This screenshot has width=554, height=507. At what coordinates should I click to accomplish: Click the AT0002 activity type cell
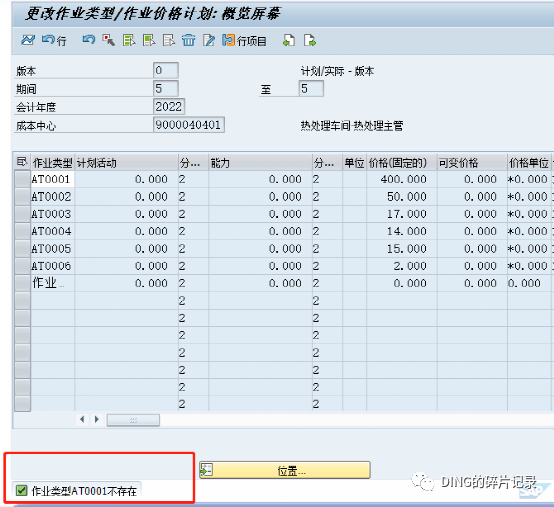click(x=53, y=196)
